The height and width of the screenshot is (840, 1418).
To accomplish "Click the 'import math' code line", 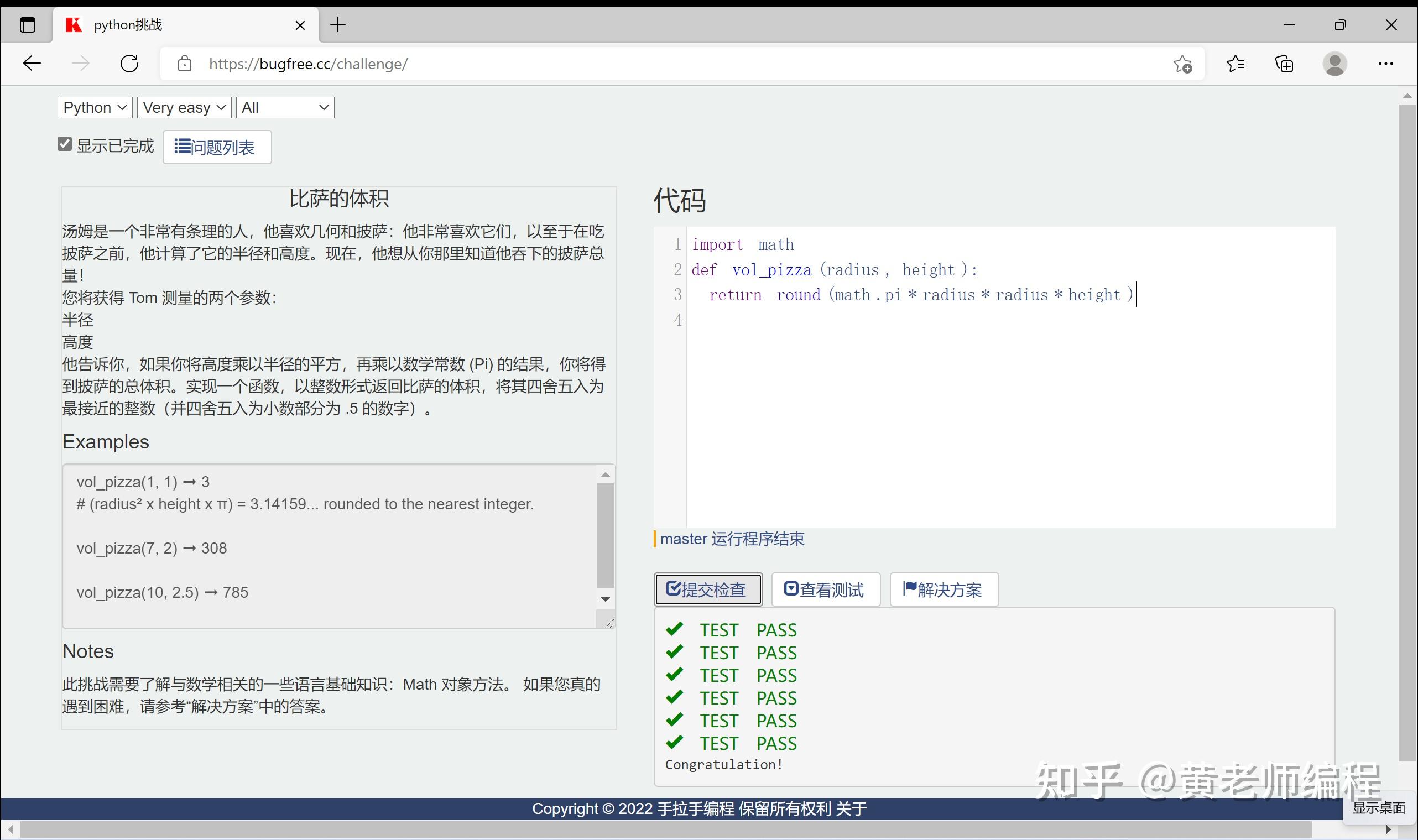I will coord(743,244).
